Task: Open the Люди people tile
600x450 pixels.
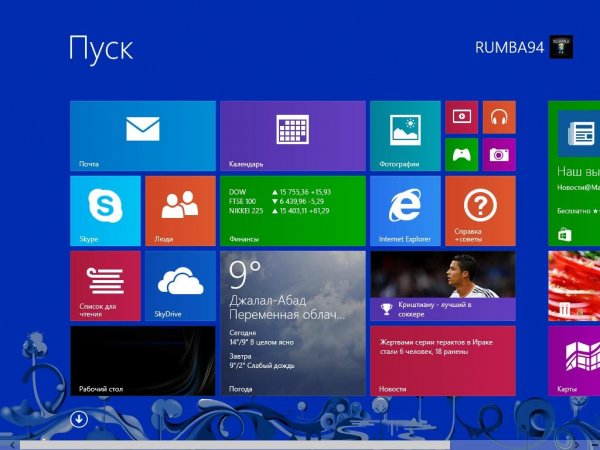Action: pyautogui.click(x=180, y=211)
